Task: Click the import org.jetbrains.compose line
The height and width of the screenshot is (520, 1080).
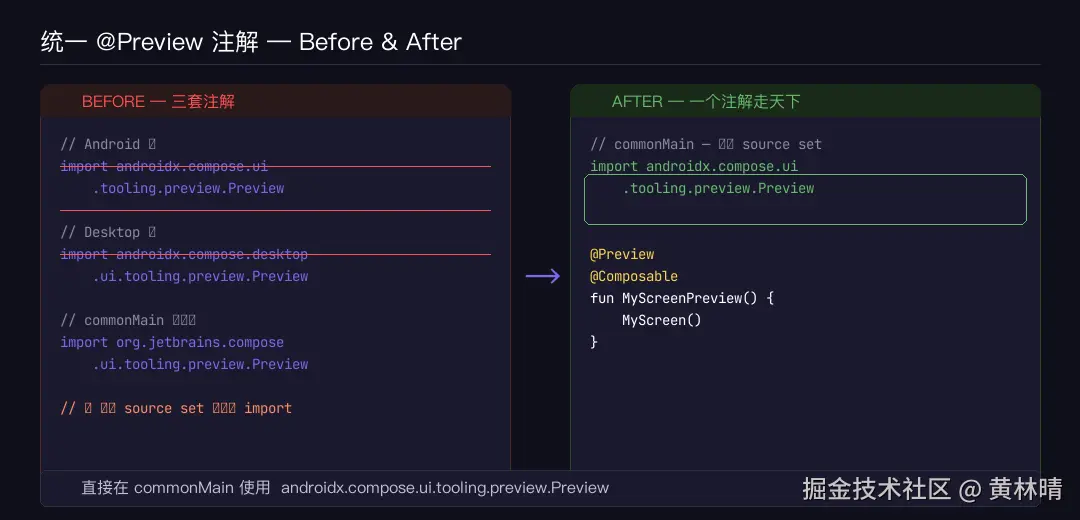Action: (x=172, y=342)
